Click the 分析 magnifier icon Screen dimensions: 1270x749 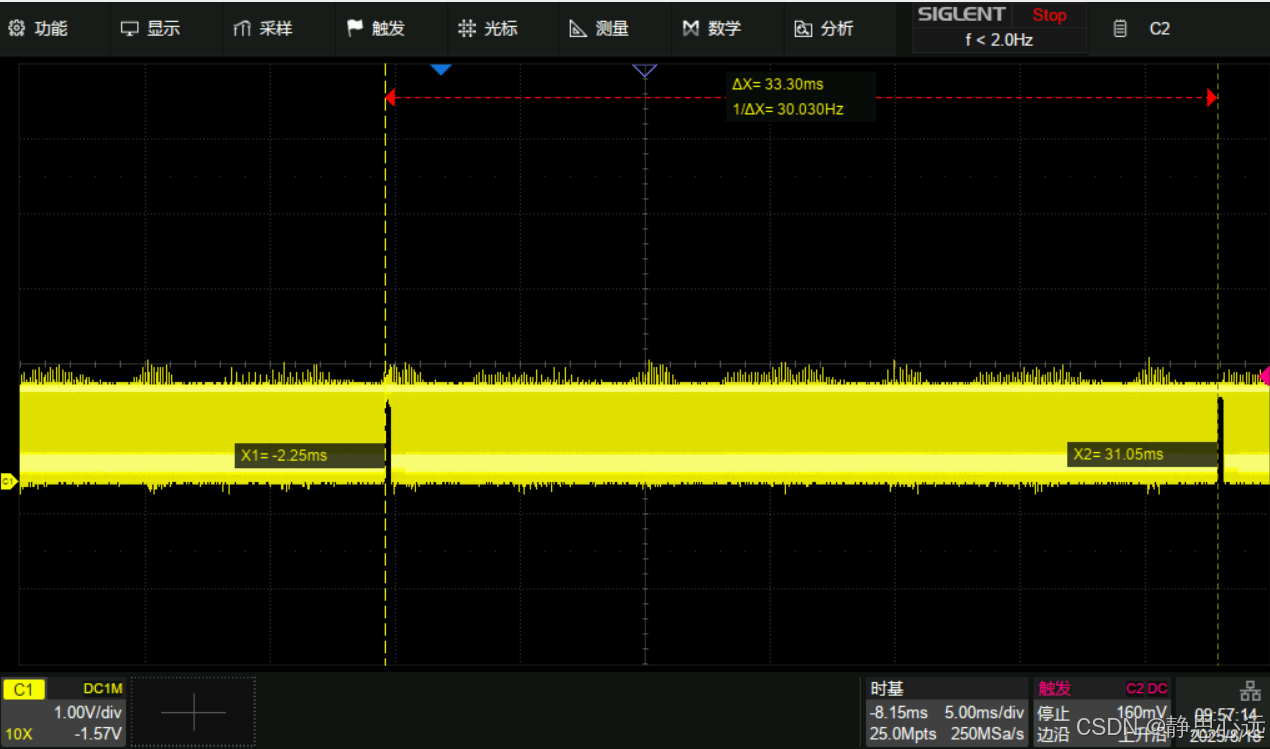802,29
